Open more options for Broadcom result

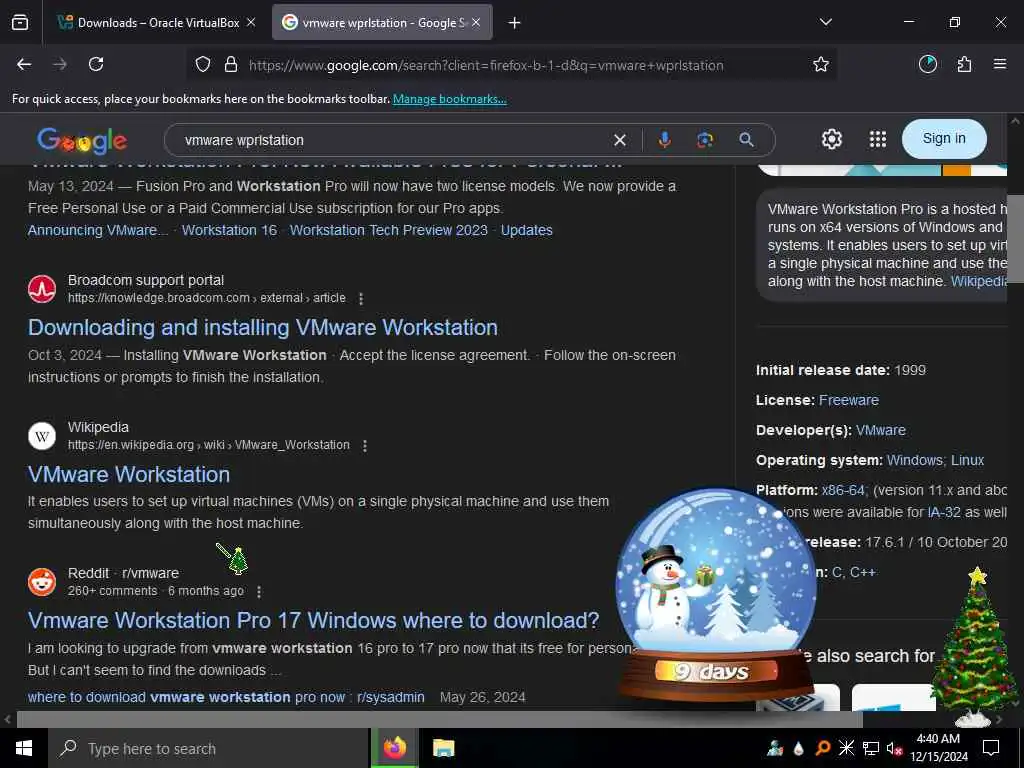(361, 298)
